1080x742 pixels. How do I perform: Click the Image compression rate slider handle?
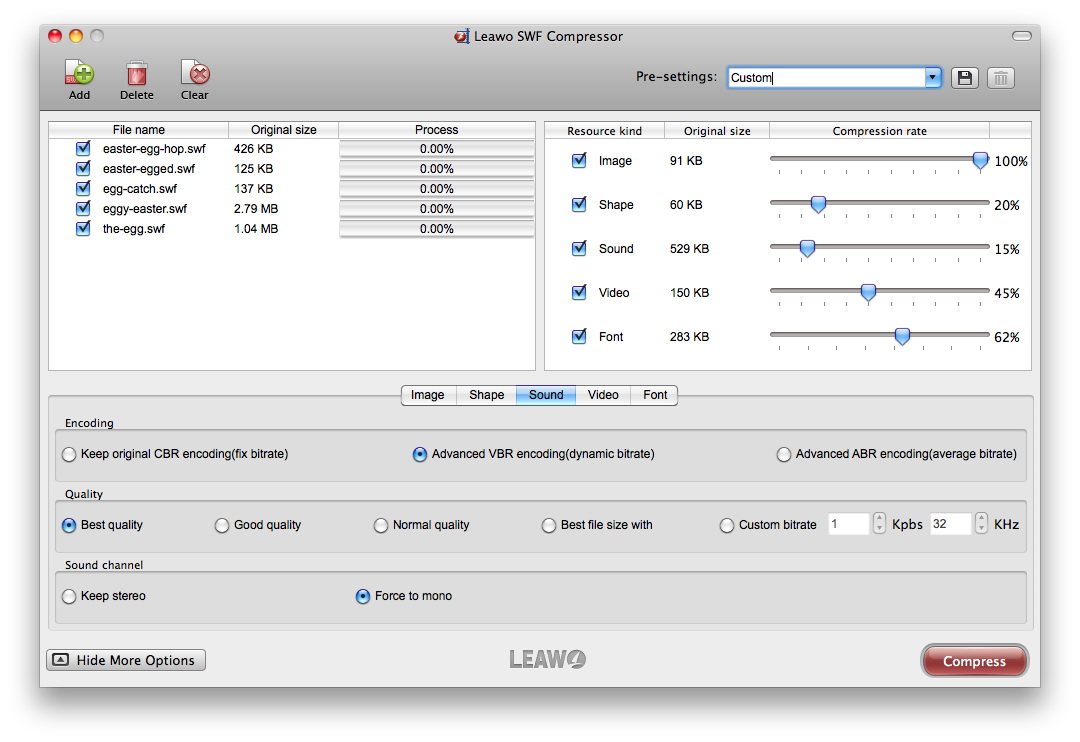coord(980,161)
